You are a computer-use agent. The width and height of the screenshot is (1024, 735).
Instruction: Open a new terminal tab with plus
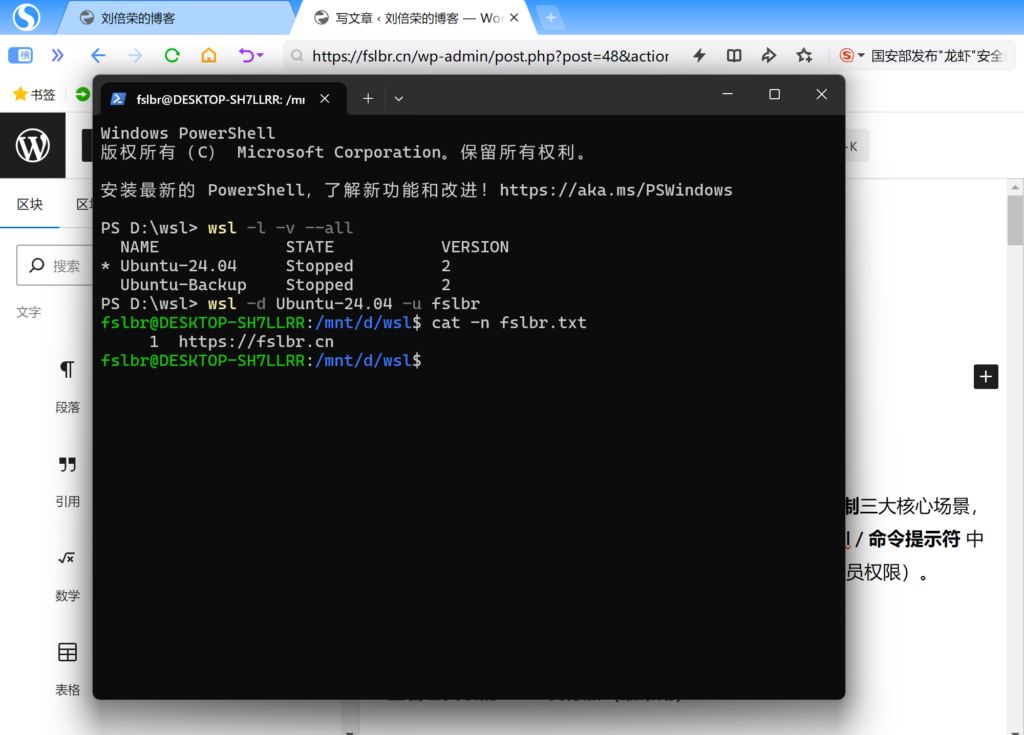367,98
